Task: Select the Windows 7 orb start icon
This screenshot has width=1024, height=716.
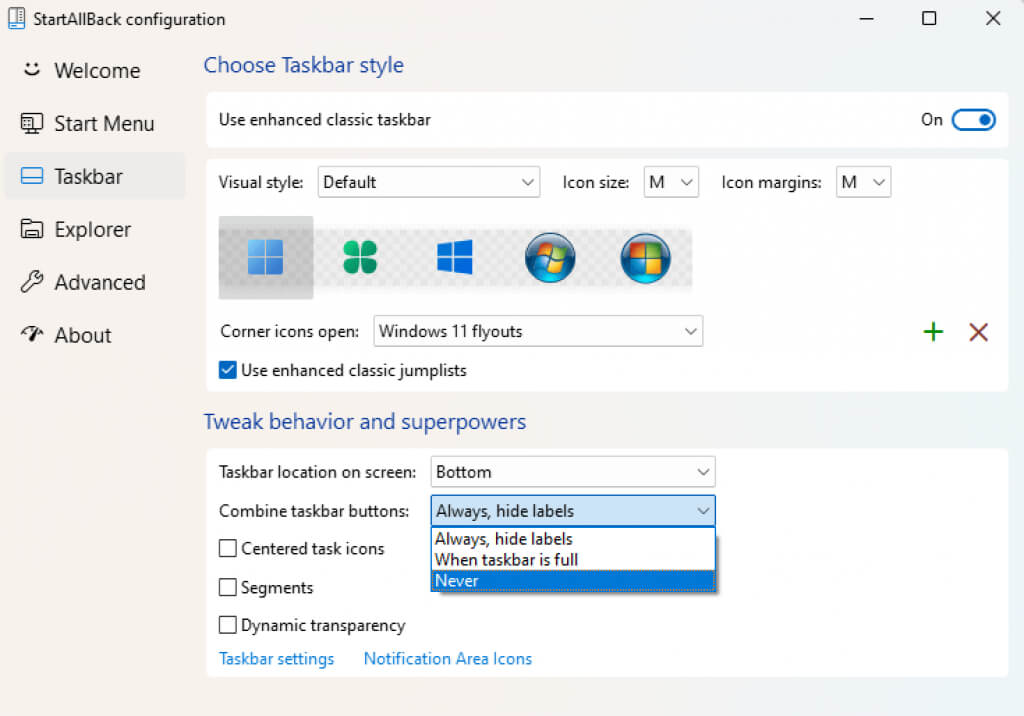Action: (x=550, y=257)
